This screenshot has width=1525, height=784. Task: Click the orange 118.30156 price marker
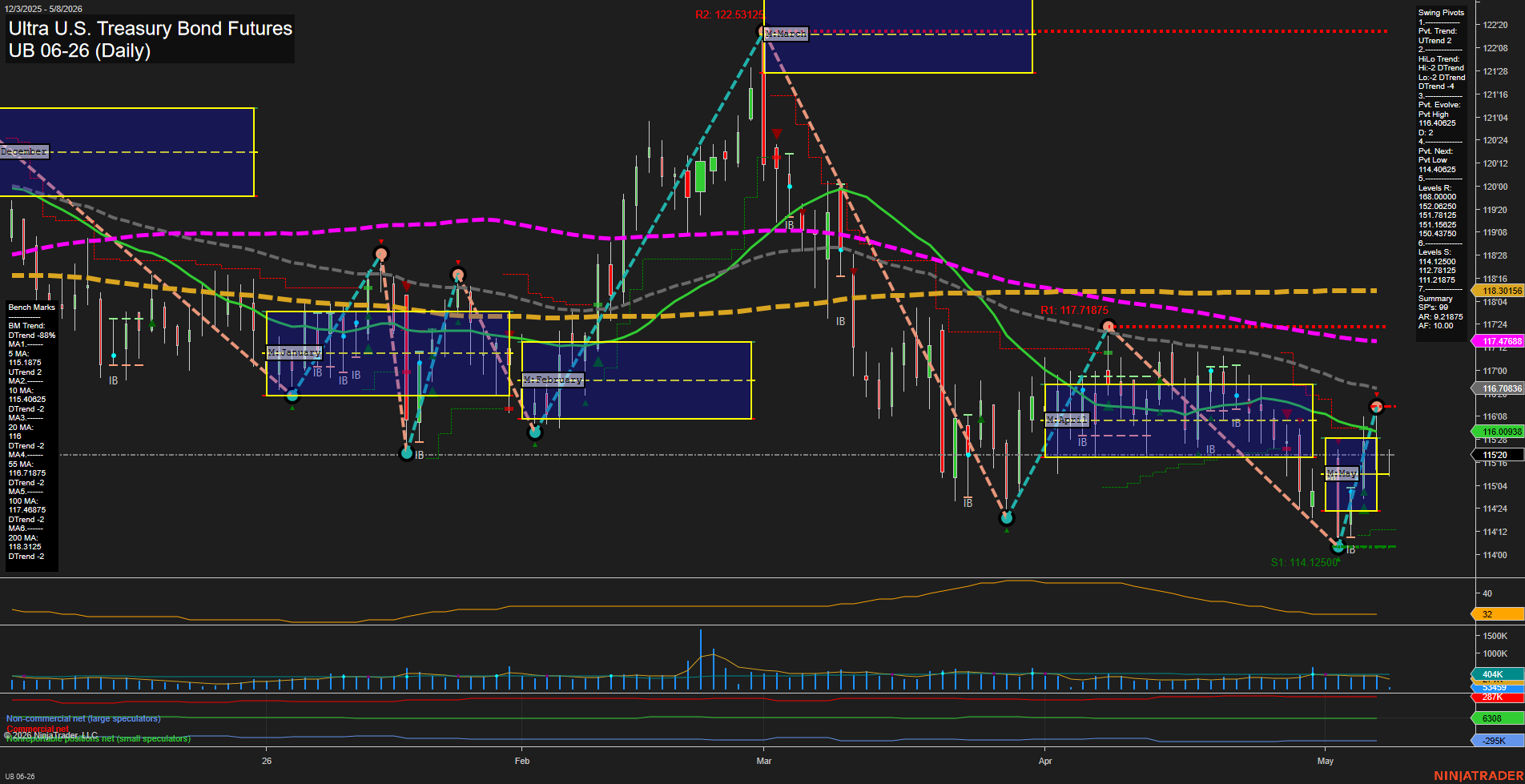point(1499,291)
